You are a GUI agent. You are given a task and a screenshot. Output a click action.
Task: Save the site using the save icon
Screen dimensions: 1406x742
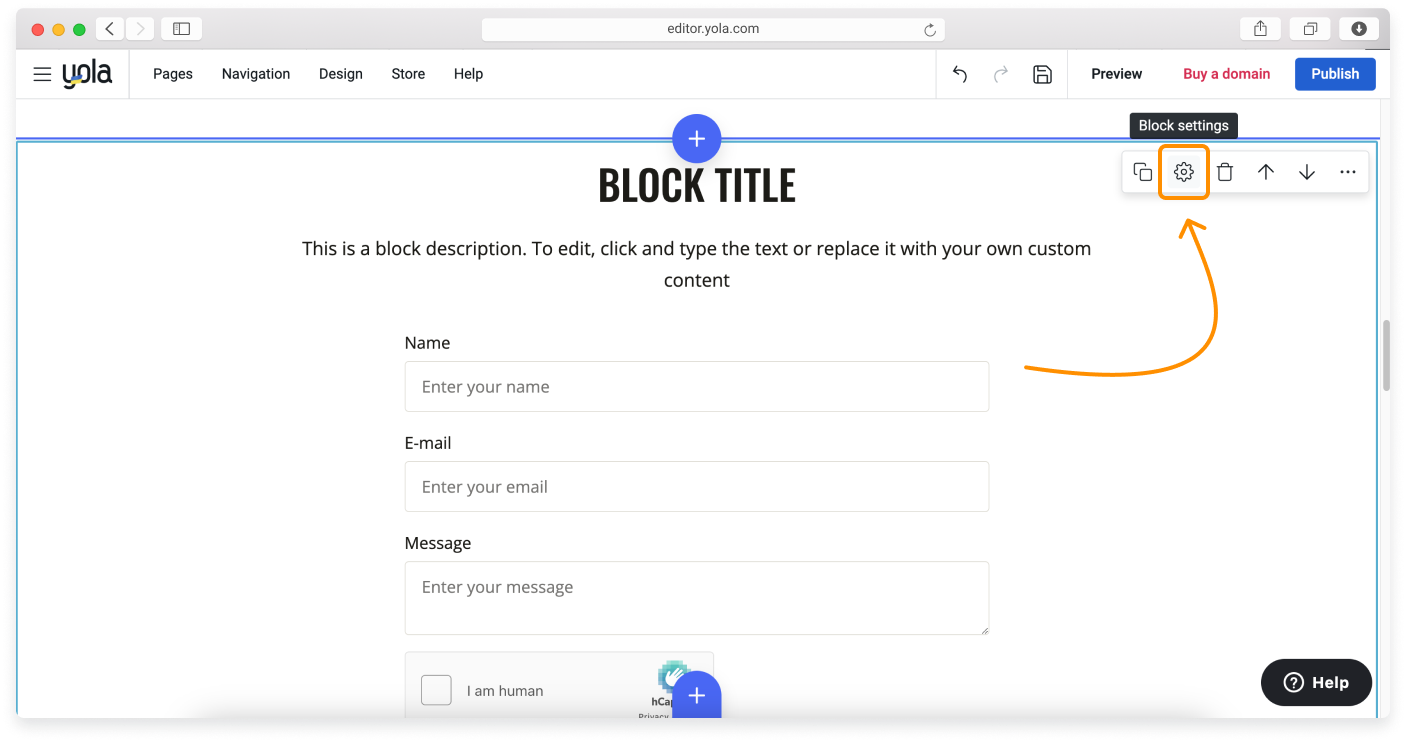point(1042,74)
